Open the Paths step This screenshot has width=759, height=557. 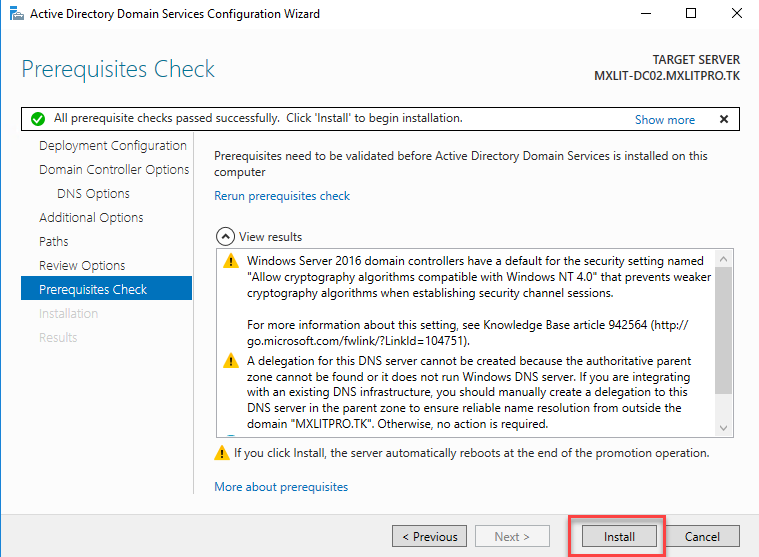coord(54,242)
